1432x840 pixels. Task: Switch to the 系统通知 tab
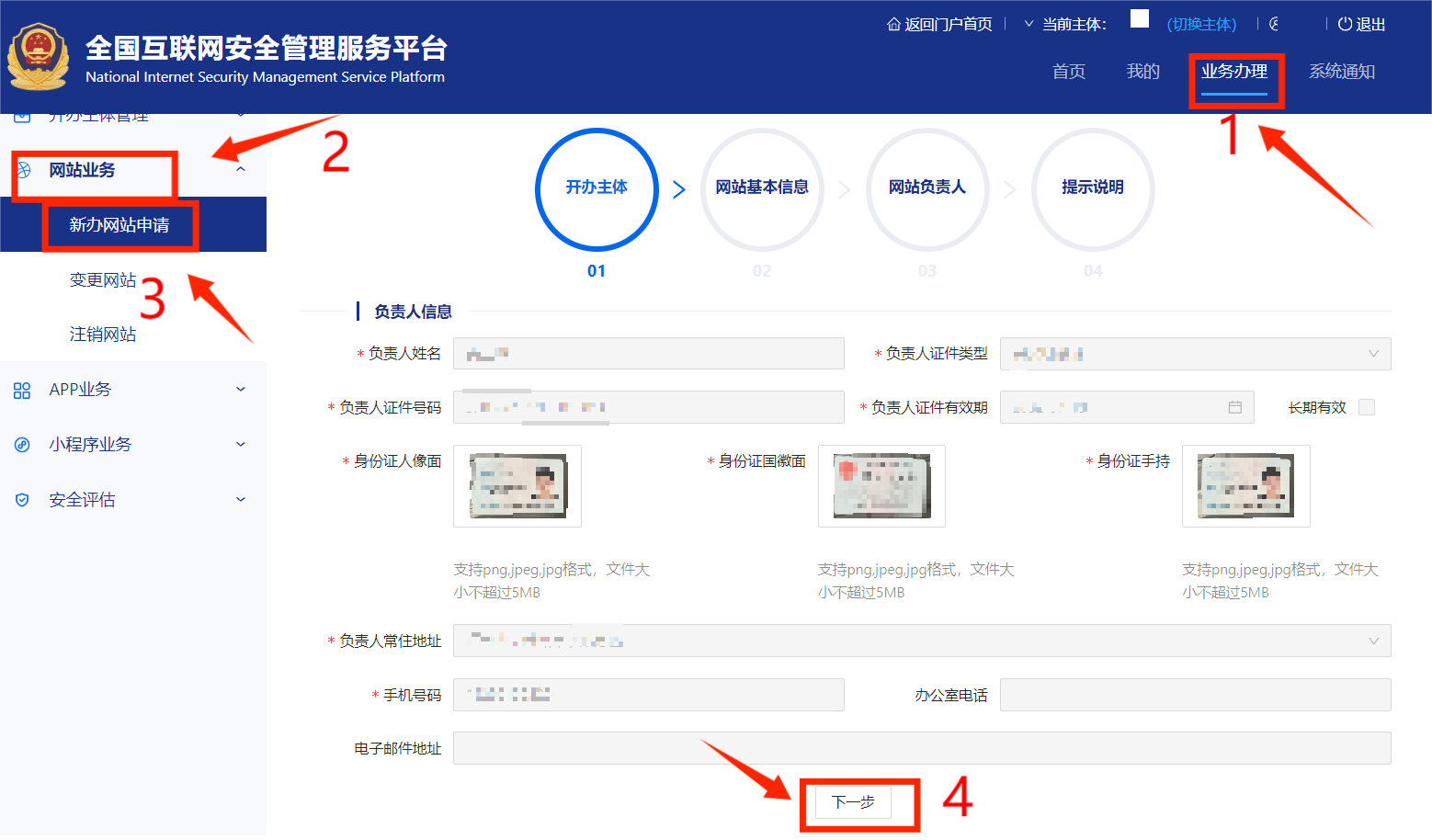tap(1341, 71)
